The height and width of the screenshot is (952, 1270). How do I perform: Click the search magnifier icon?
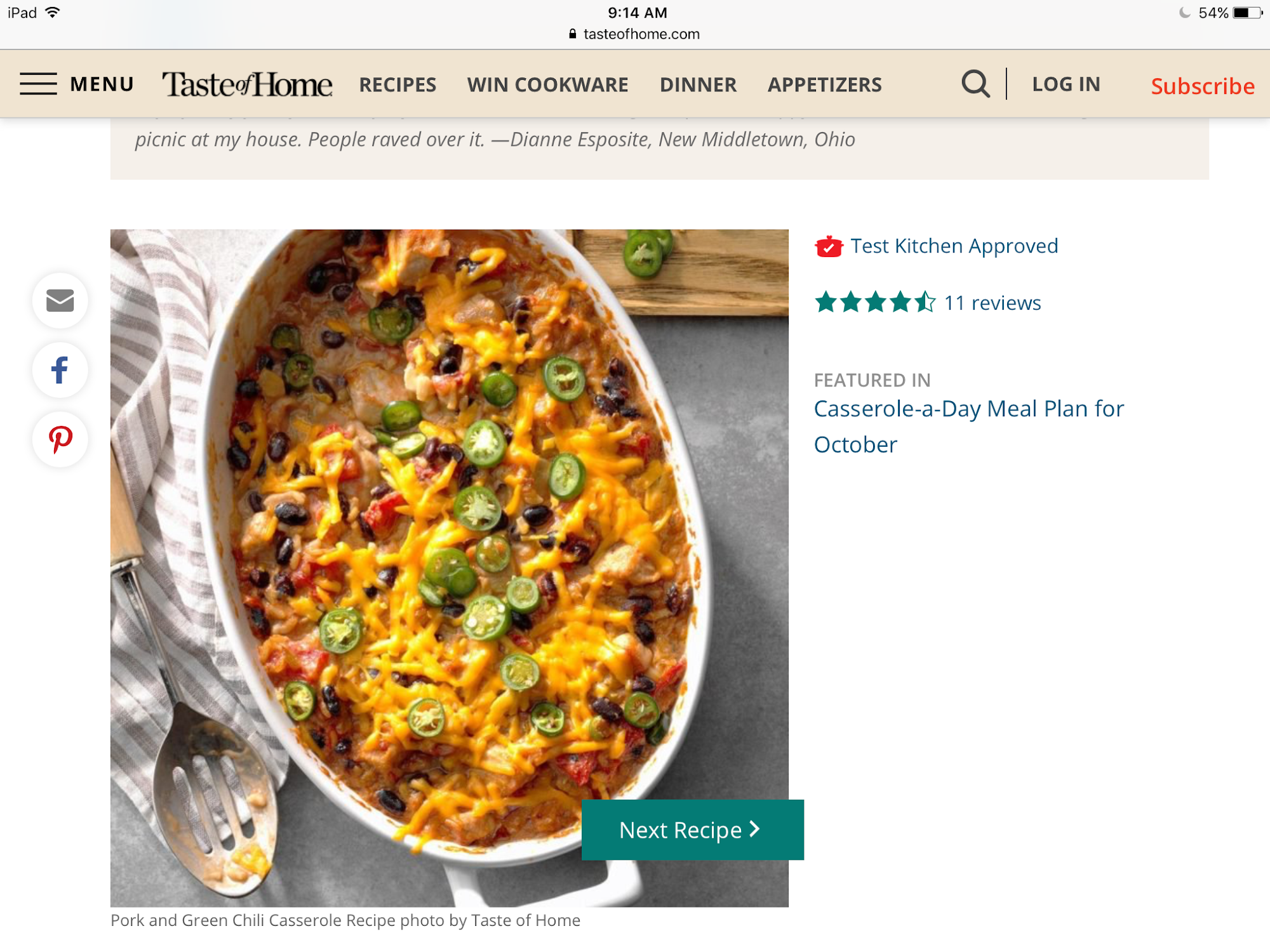[x=975, y=84]
